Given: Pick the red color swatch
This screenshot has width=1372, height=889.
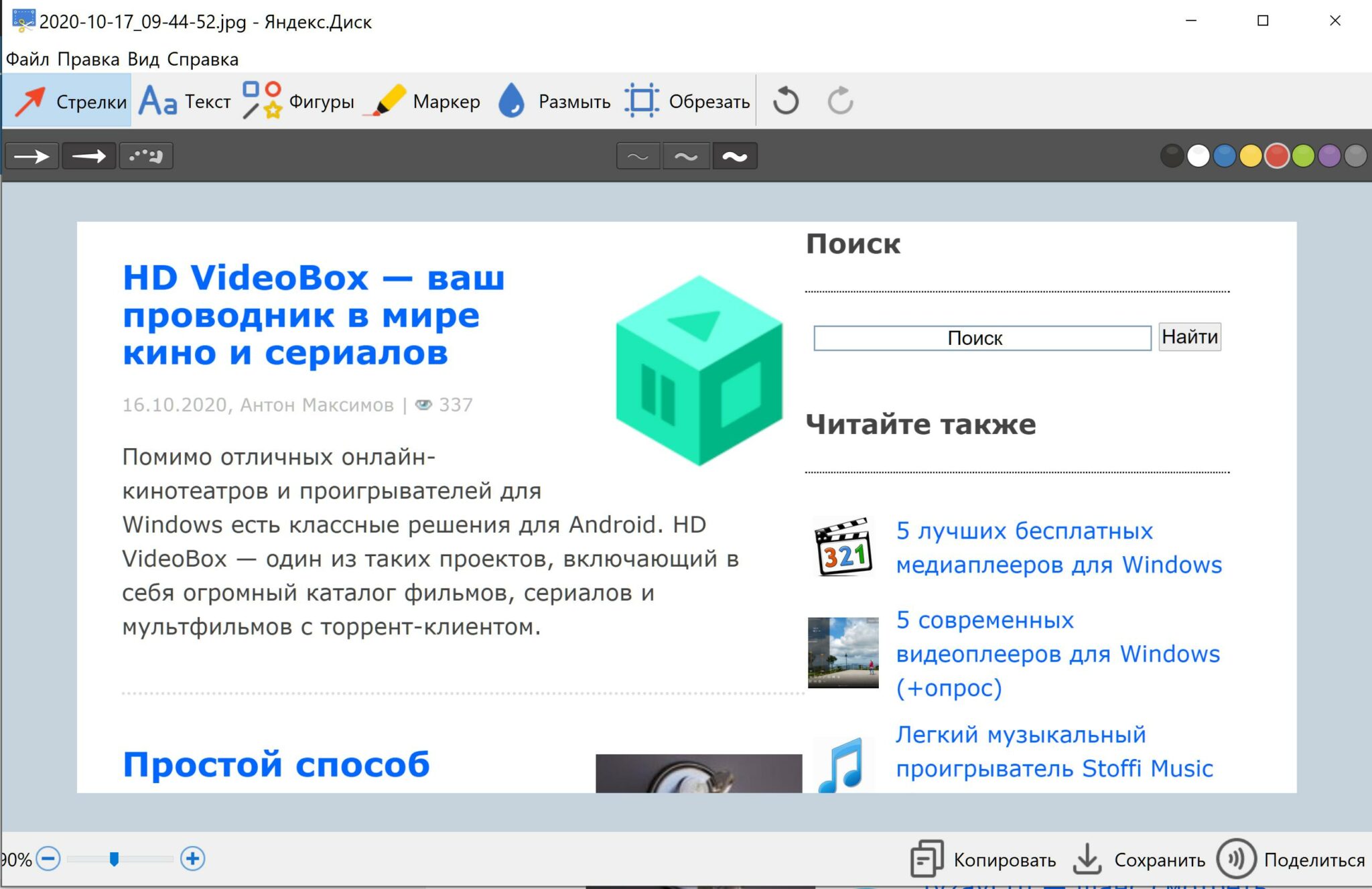Looking at the screenshot, I should pyautogui.click(x=1277, y=156).
